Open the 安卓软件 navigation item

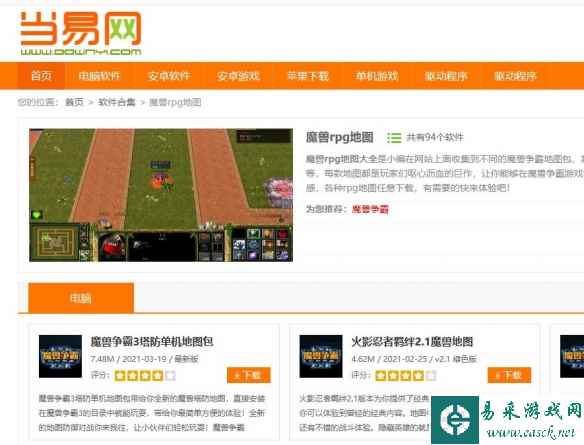[169, 76]
